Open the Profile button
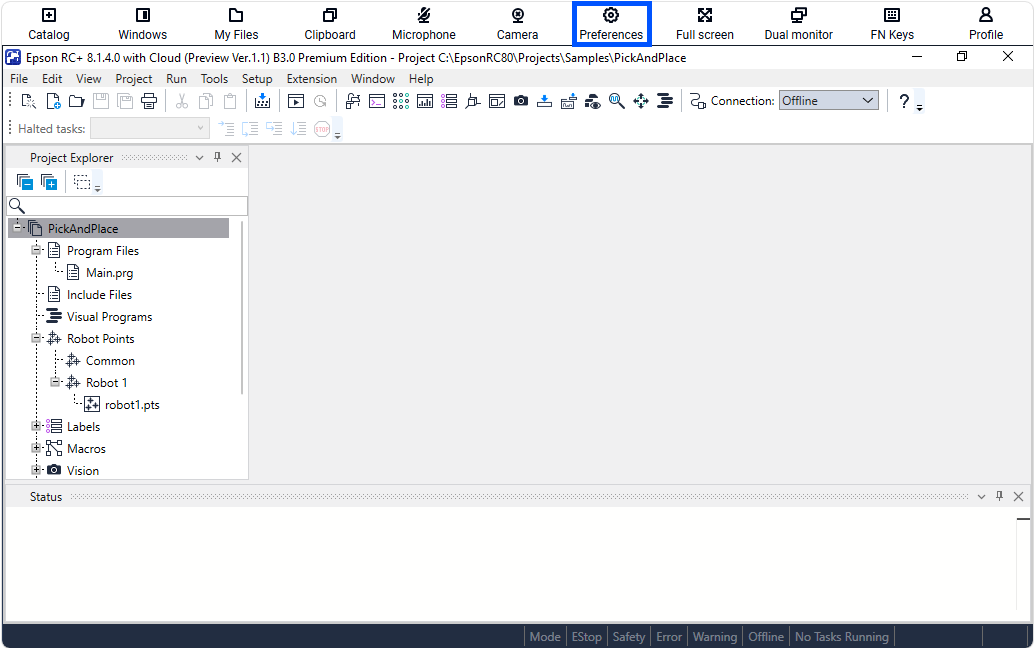Screen dimensions: 1034x648 986,24
